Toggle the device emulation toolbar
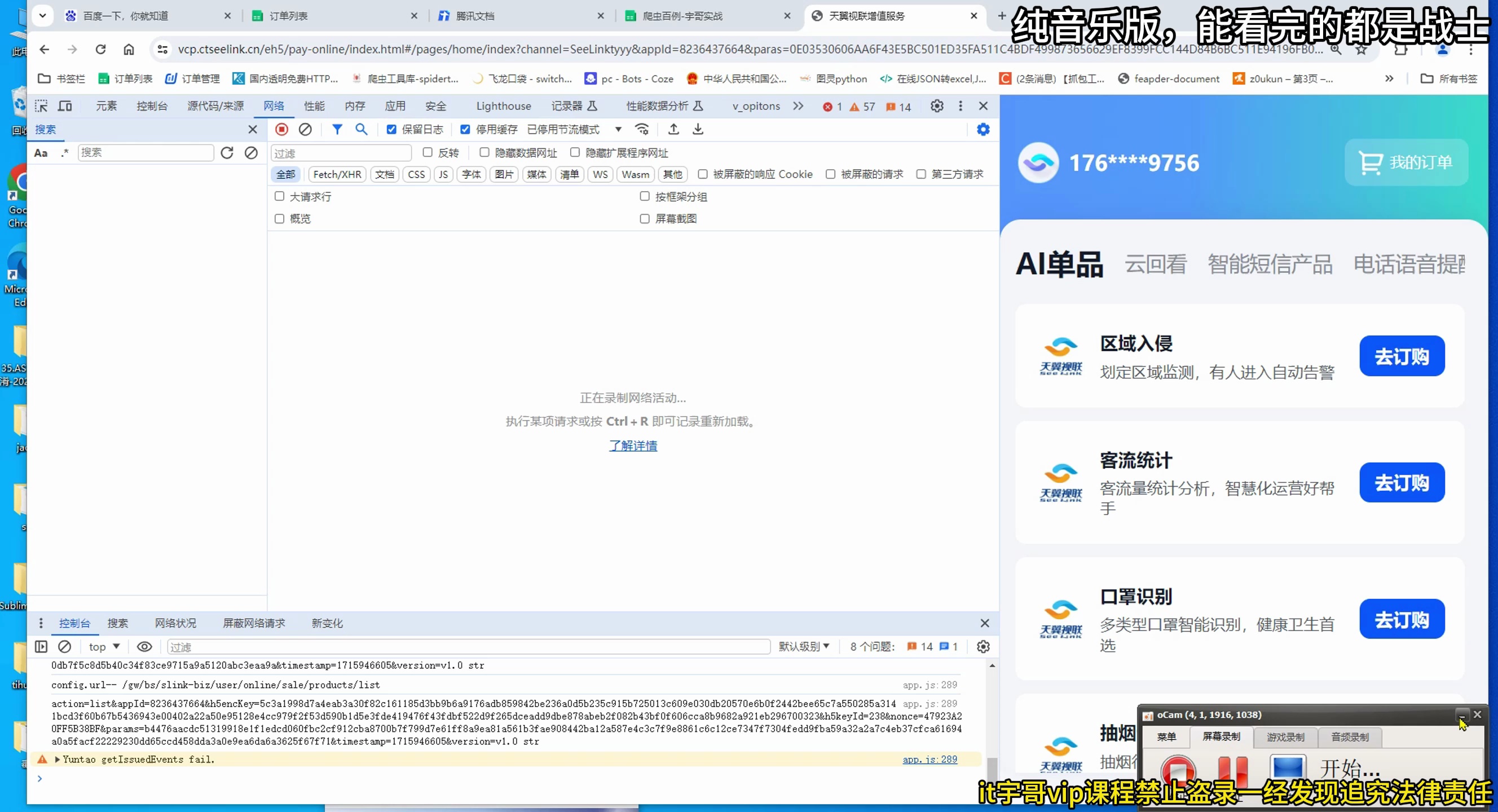 tap(64, 106)
